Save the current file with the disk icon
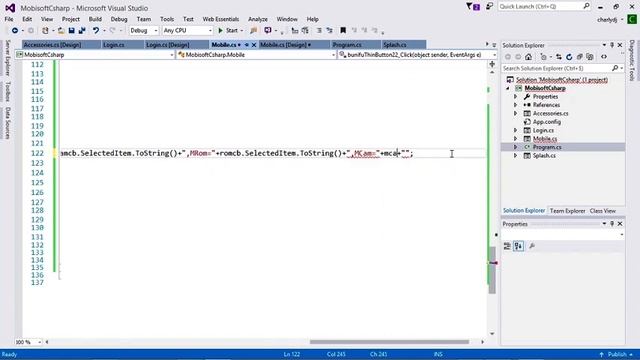This screenshot has height=360, width=640. (x=71, y=31)
